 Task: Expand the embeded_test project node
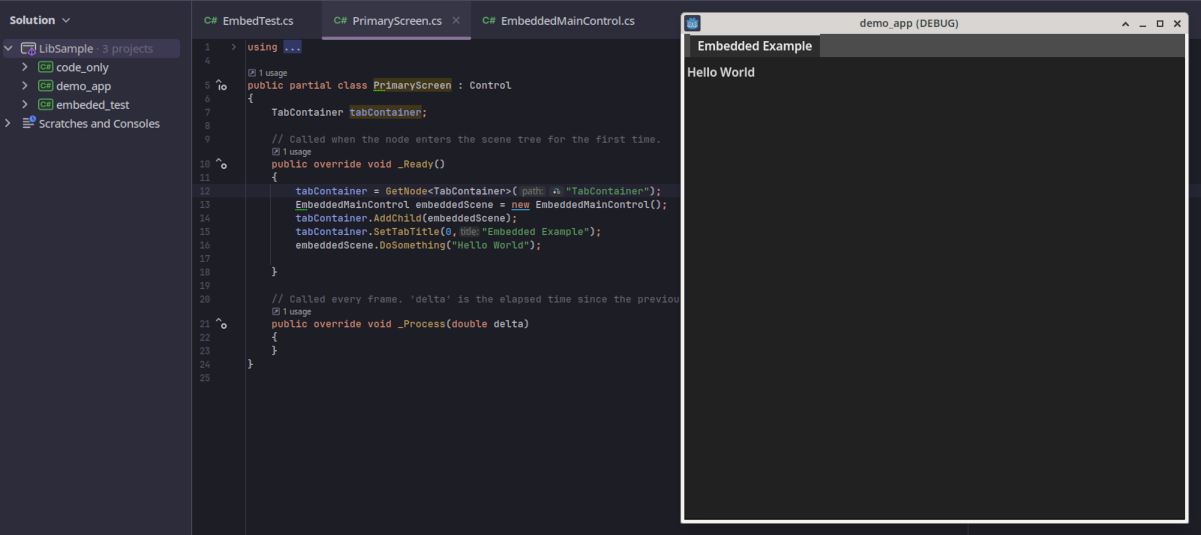point(25,105)
